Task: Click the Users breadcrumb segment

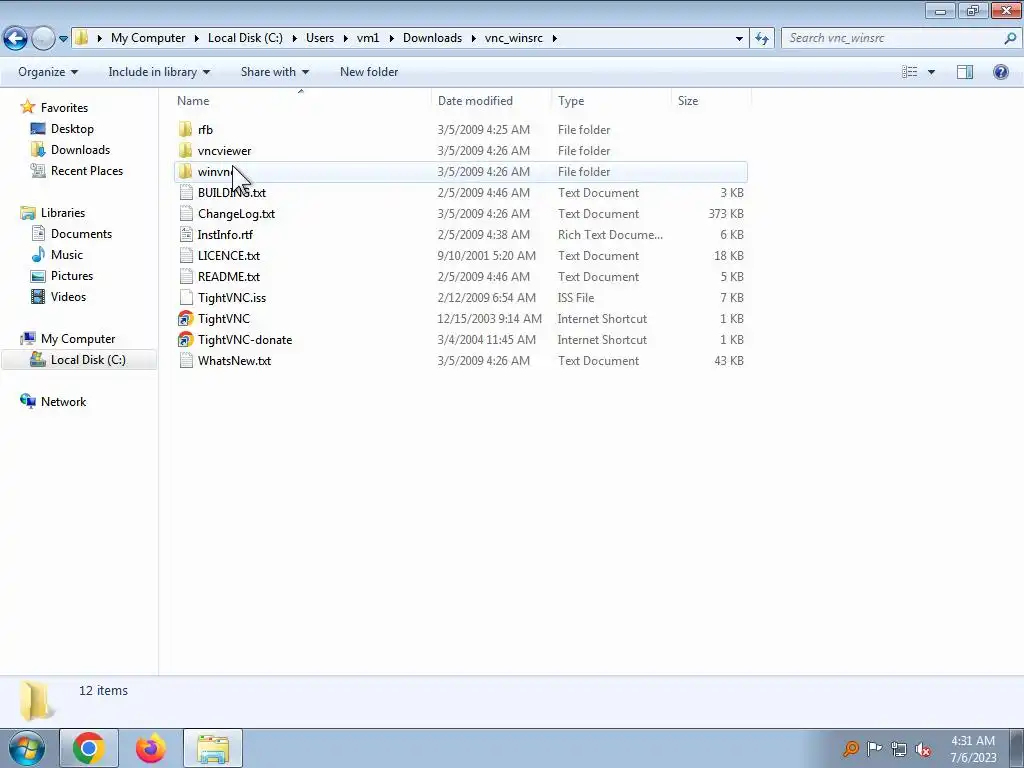Action: [319, 38]
